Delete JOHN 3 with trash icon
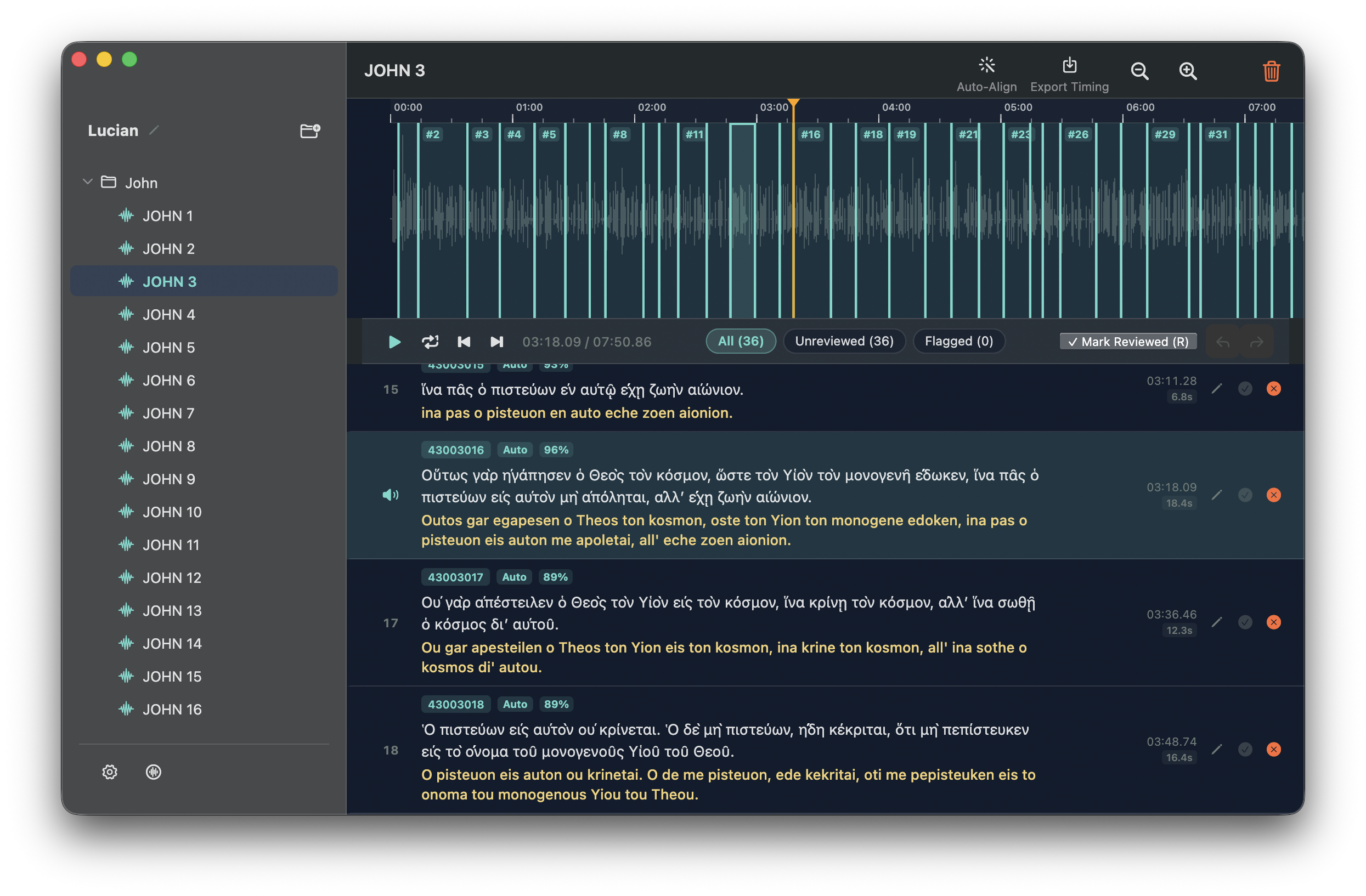Screen dimensions: 1366x896 [1271, 71]
